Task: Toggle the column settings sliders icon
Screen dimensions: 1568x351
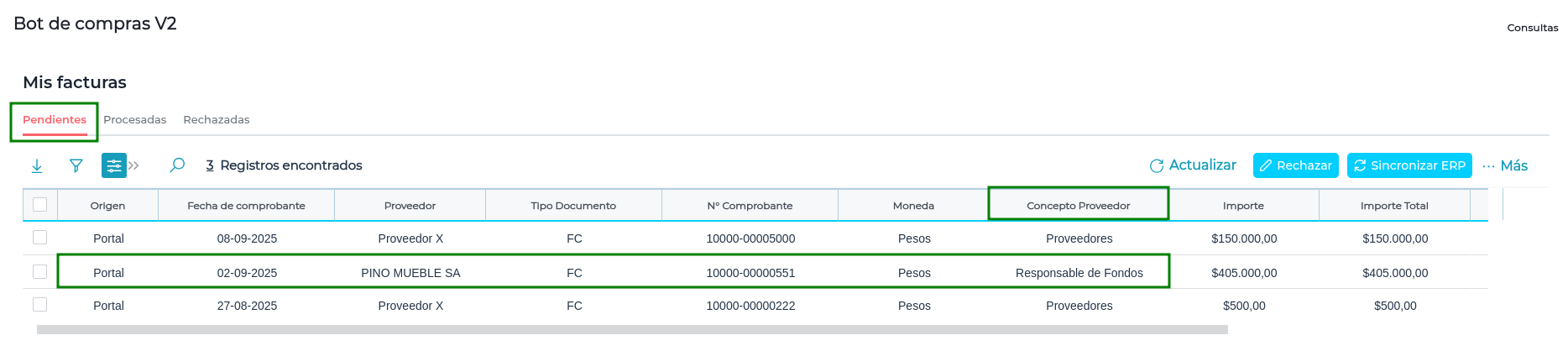Action: [113, 166]
